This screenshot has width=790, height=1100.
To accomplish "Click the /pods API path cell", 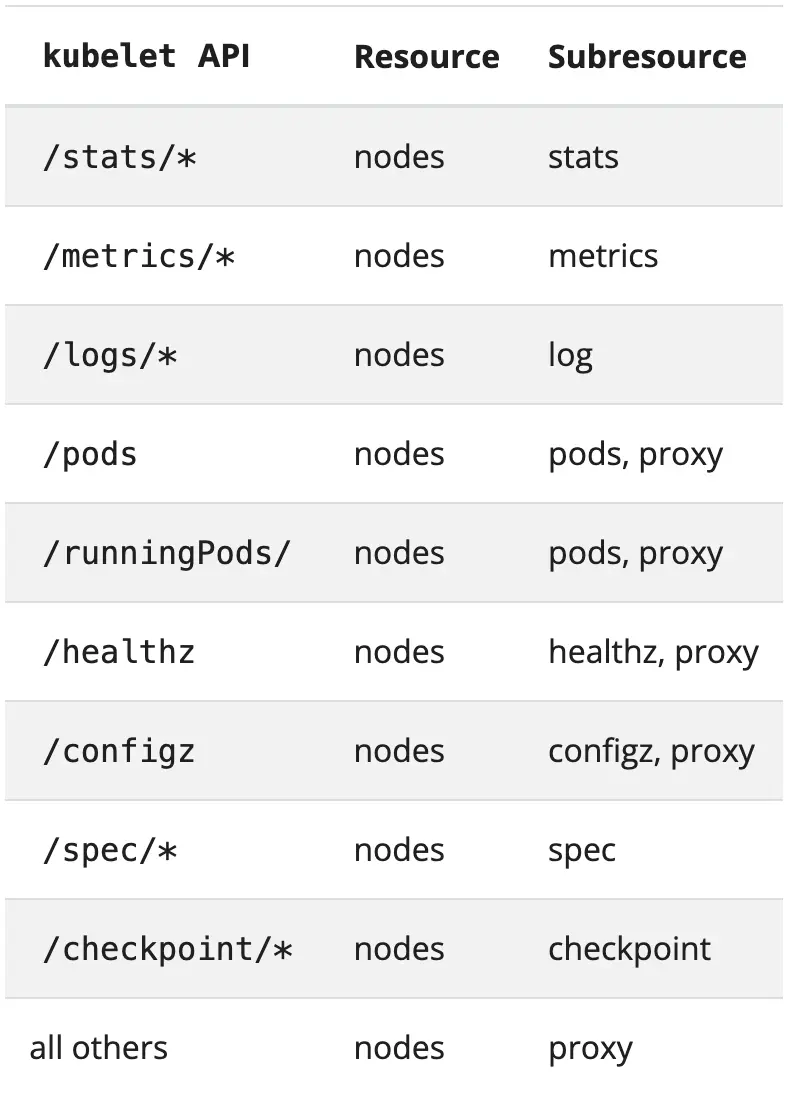I will 90,455.
